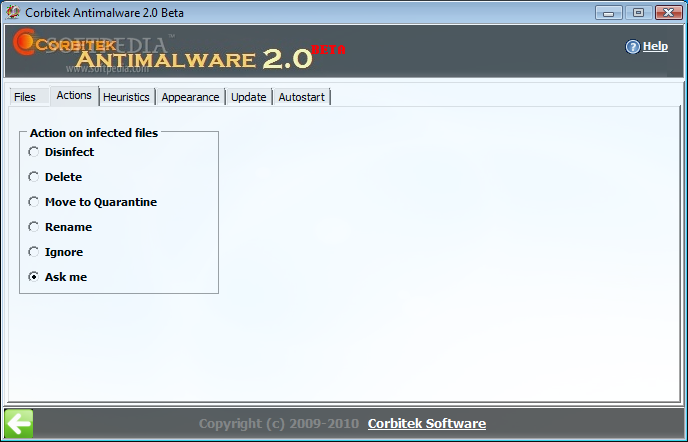Viewport: 688px width, 442px height.
Task: Click the Corbitek Antimalware 2.0 logo banner
Action: pos(179,50)
